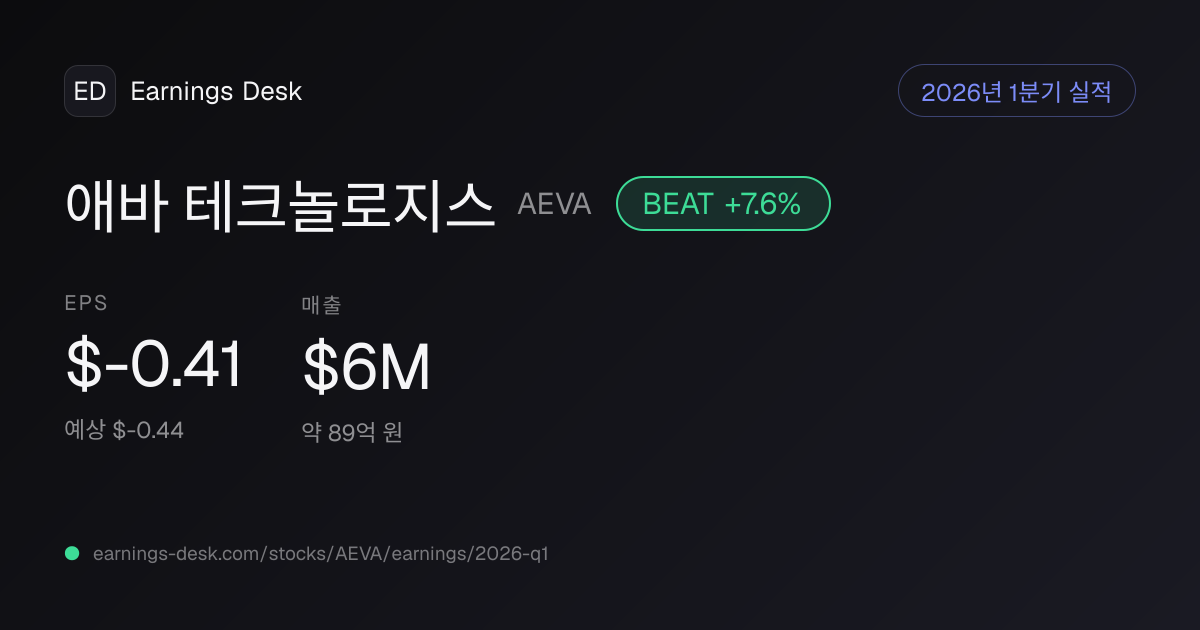Open the earnings-desk.com stocks URL link
Screen dimensions: 1200x630
coord(321,553)
